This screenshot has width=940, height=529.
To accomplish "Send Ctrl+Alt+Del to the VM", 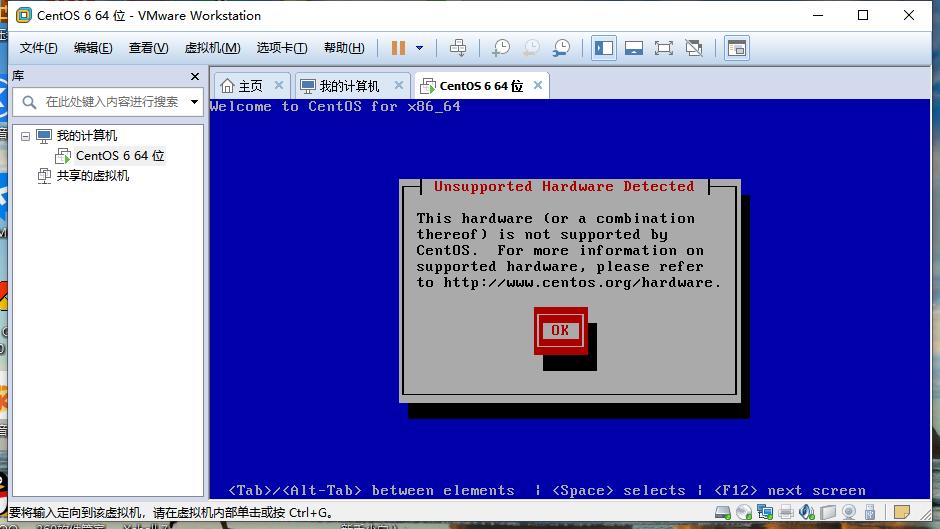I will click(x=458, y=48).
